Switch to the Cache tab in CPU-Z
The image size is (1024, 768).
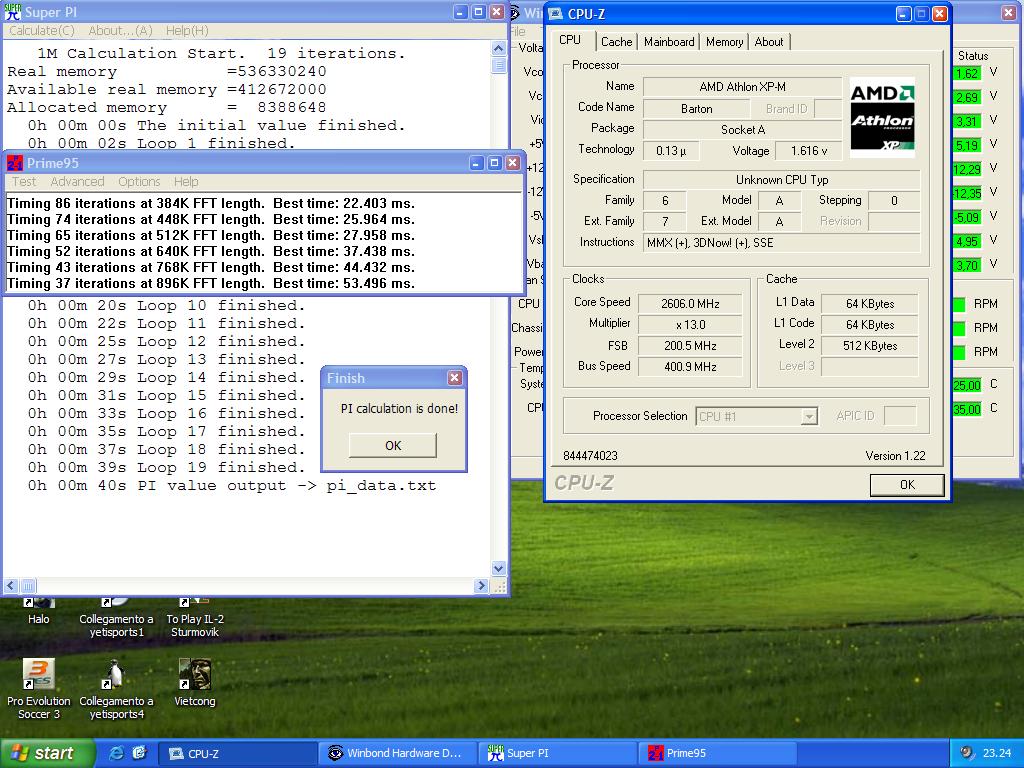(x=616, y=42)
